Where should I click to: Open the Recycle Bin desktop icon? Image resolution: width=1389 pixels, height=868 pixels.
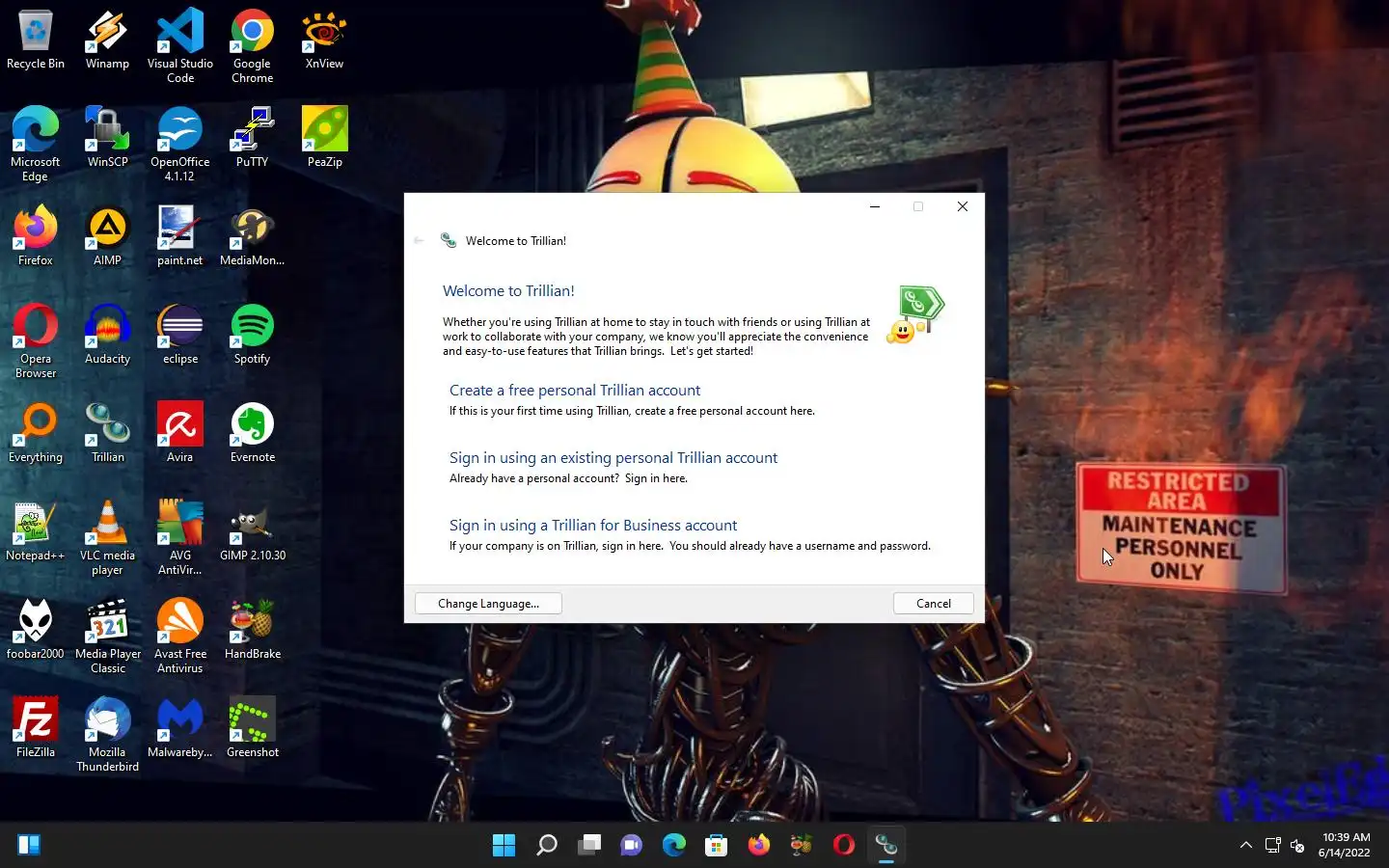[x=36, y=40]
